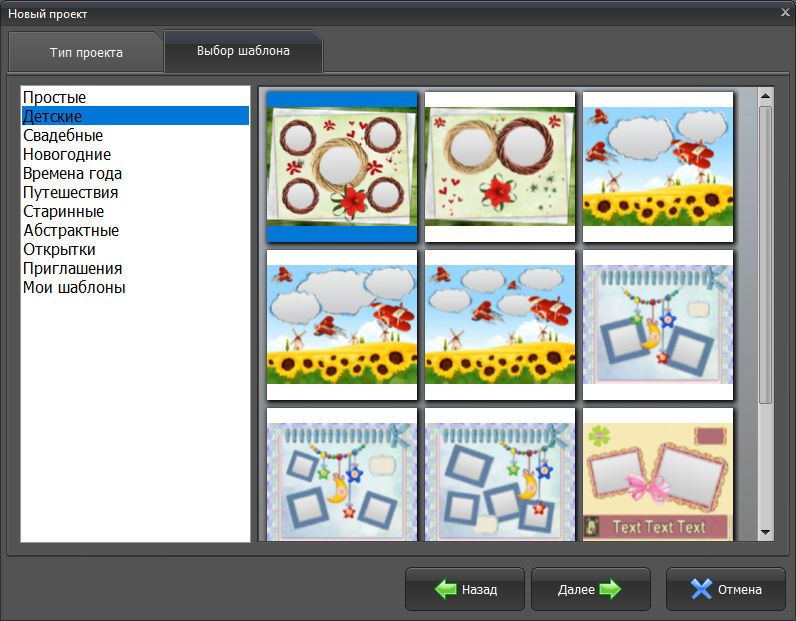The image size is (796, 621).
Task: Click the template gallery scrollbar thumb
Action: (766, 255)
